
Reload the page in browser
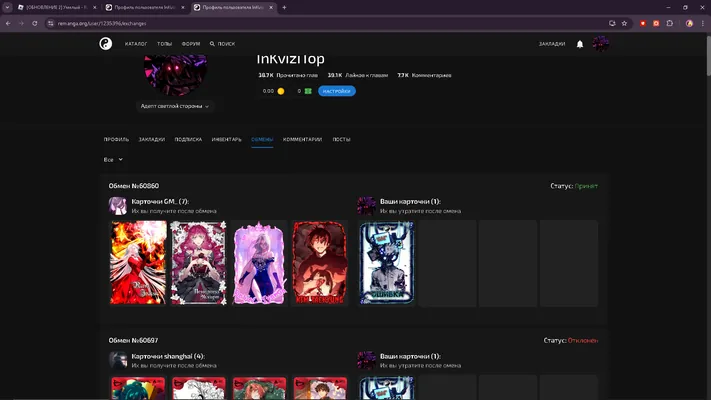point(34,23)
